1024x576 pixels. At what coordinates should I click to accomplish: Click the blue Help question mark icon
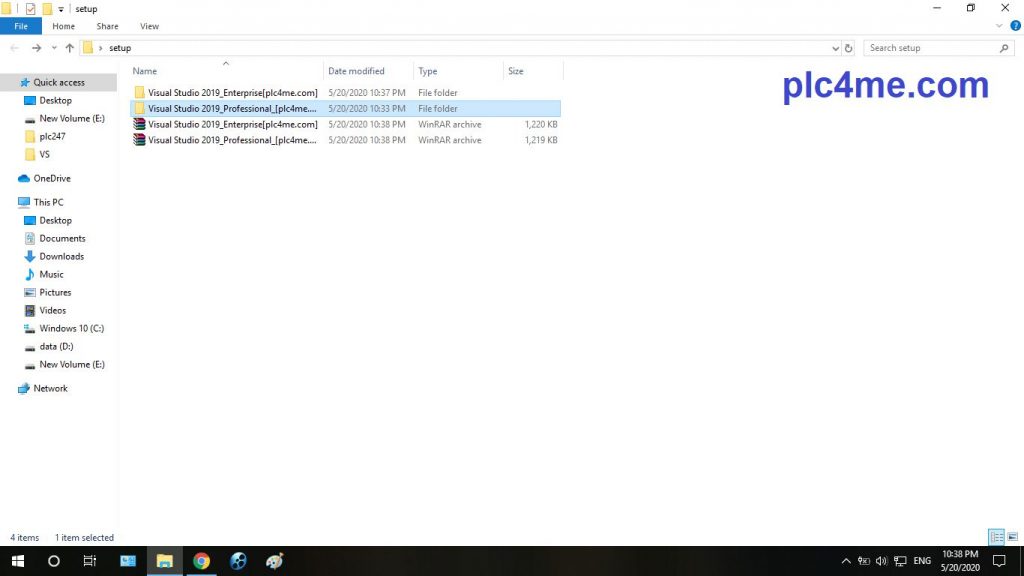(1016, 26)
